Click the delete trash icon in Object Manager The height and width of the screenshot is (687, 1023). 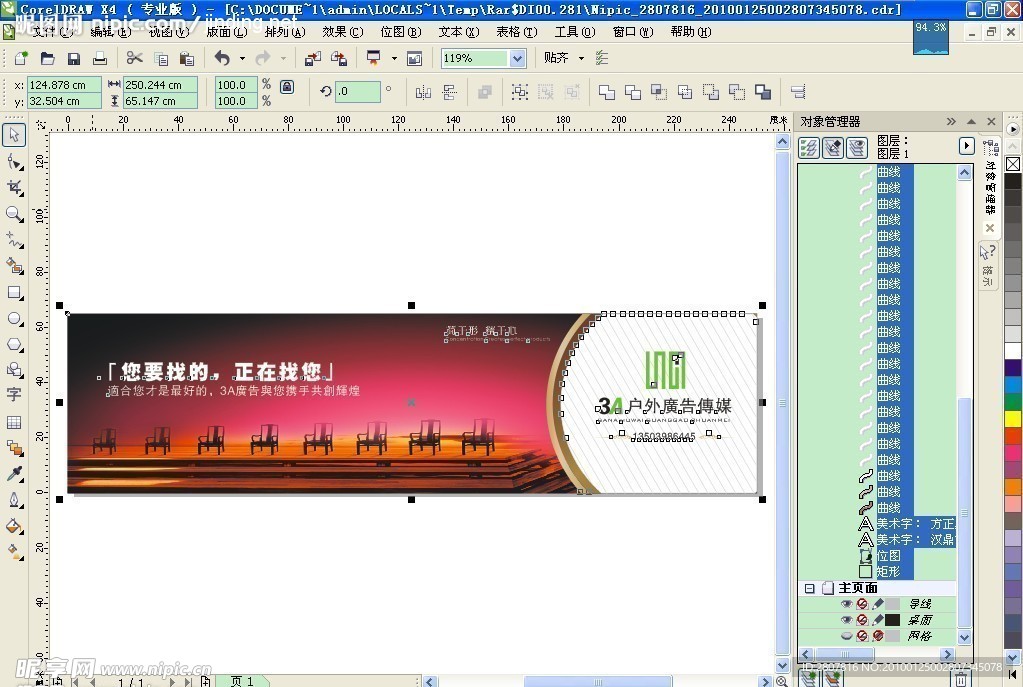coord(960,679)
